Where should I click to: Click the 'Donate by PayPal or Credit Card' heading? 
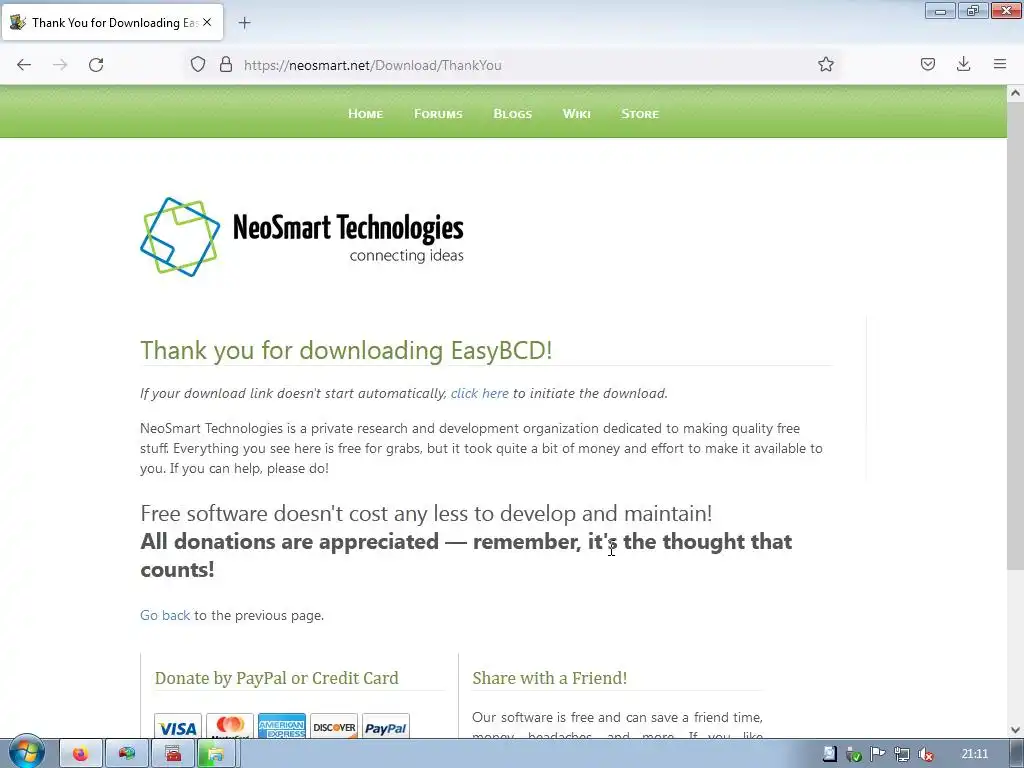[276, 678]
